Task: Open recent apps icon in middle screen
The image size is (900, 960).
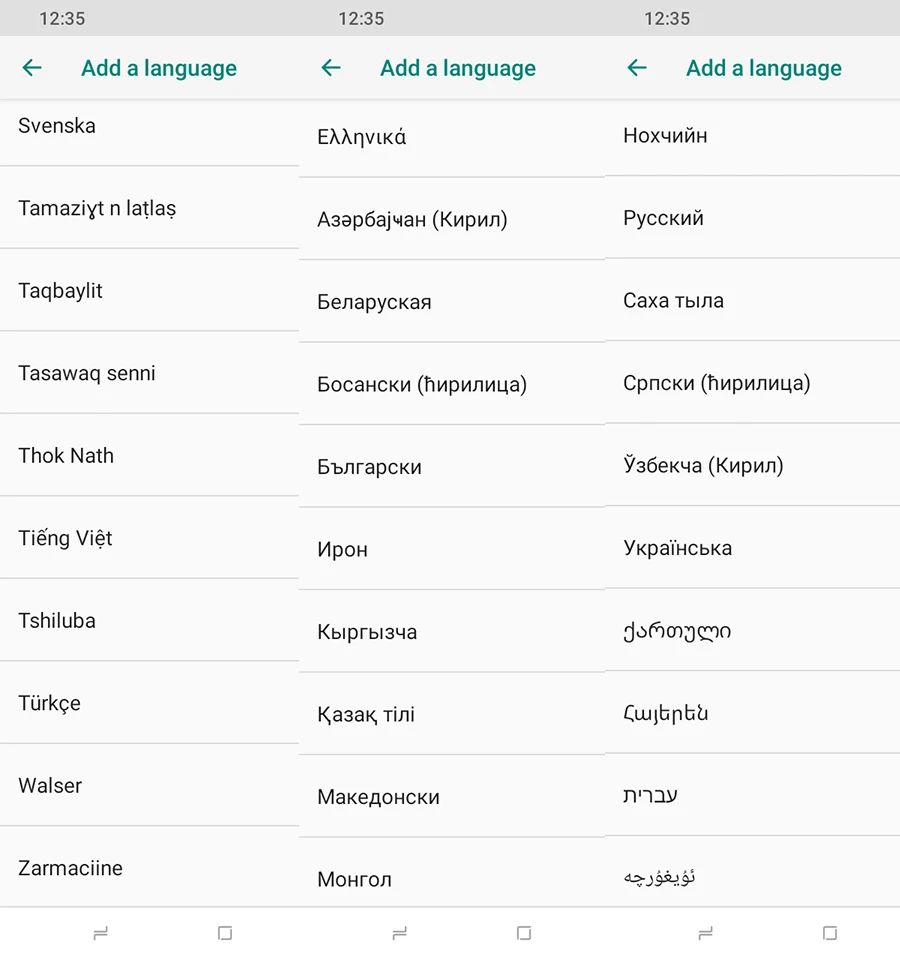Action: [x=399, y=933]
